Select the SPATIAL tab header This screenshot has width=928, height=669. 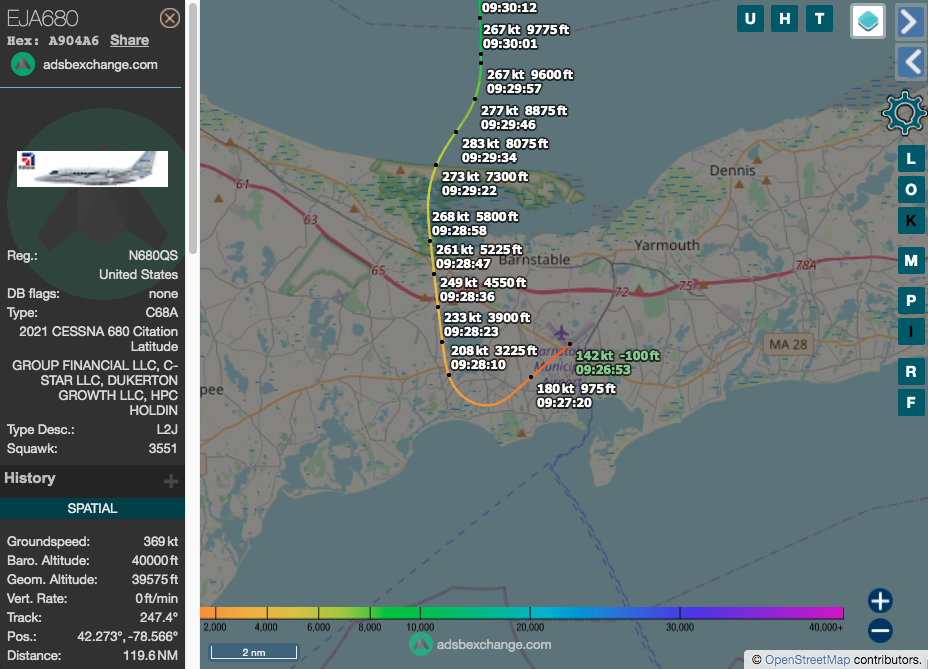92,509
